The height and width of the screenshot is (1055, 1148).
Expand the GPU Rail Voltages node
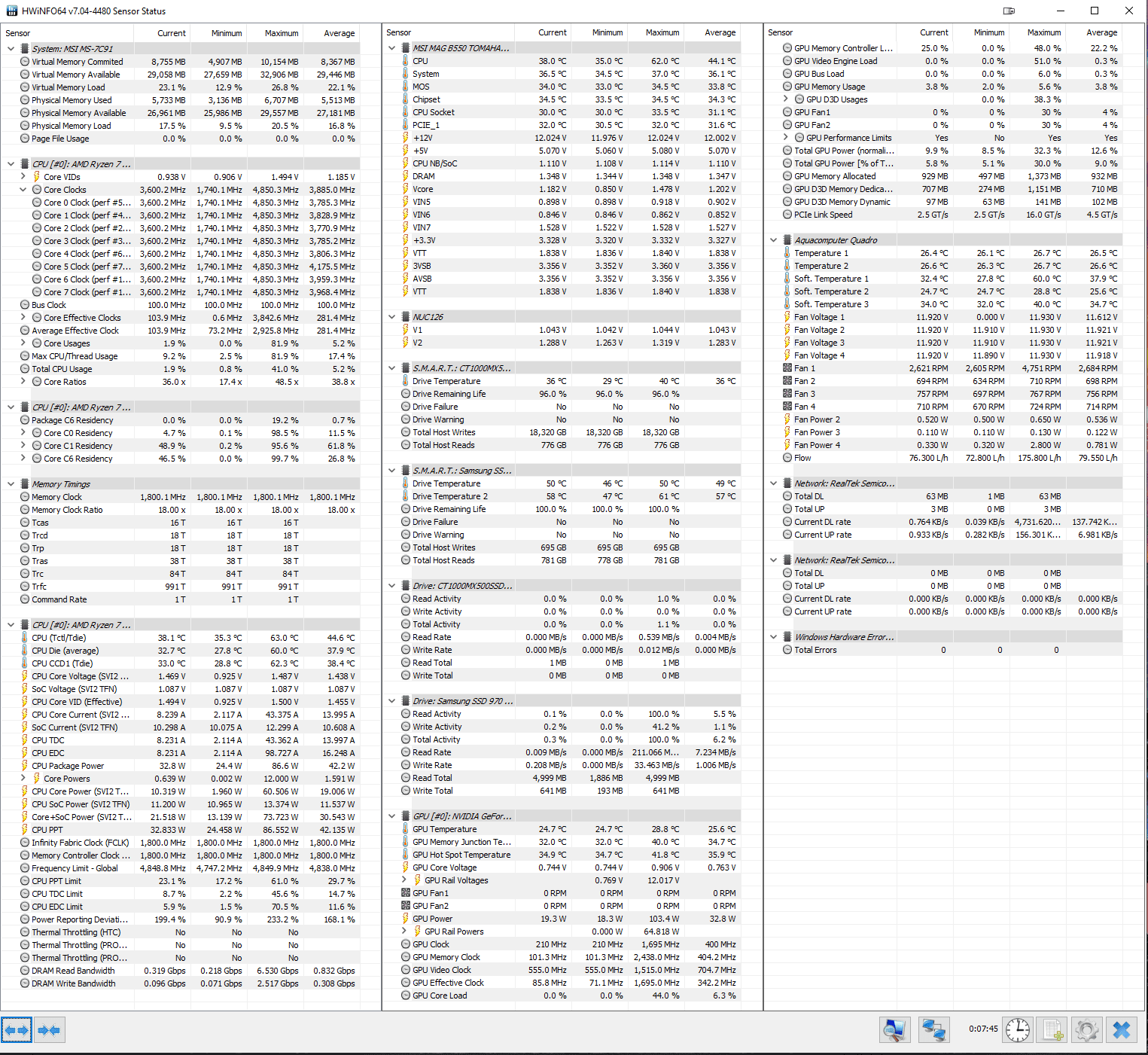click(403, 880)
